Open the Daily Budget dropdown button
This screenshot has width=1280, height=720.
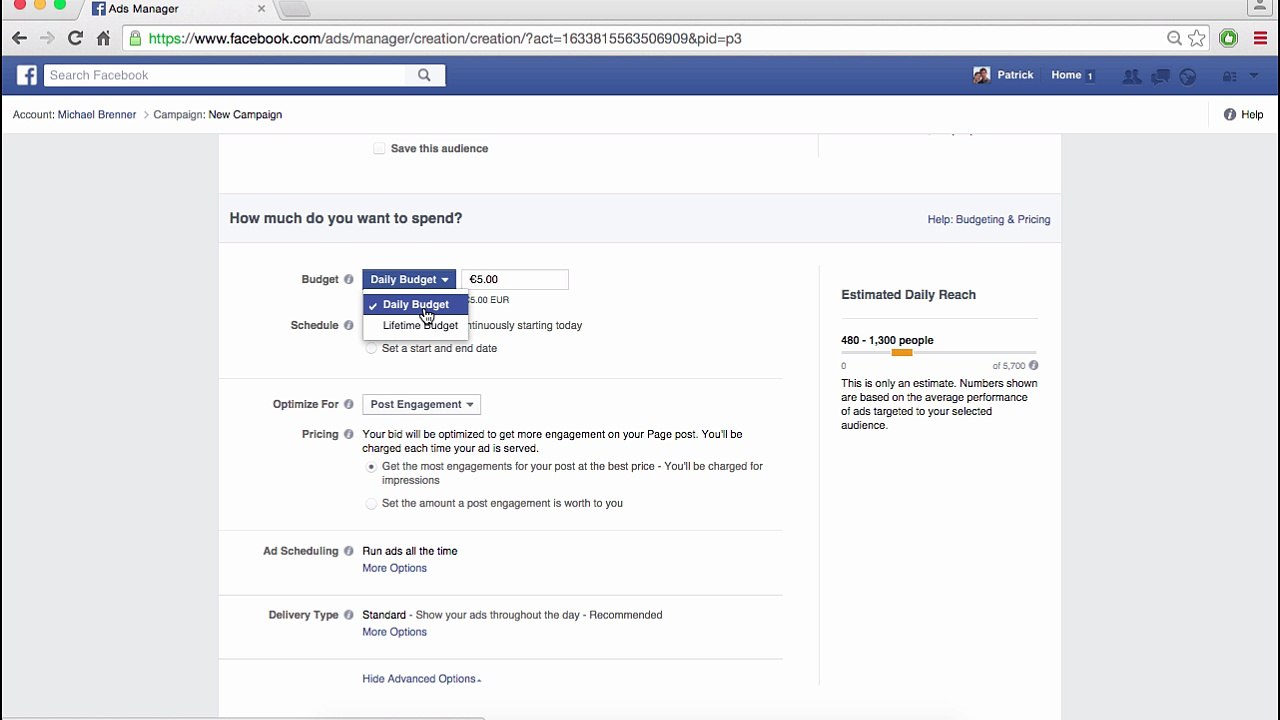(x=409, y=279)
